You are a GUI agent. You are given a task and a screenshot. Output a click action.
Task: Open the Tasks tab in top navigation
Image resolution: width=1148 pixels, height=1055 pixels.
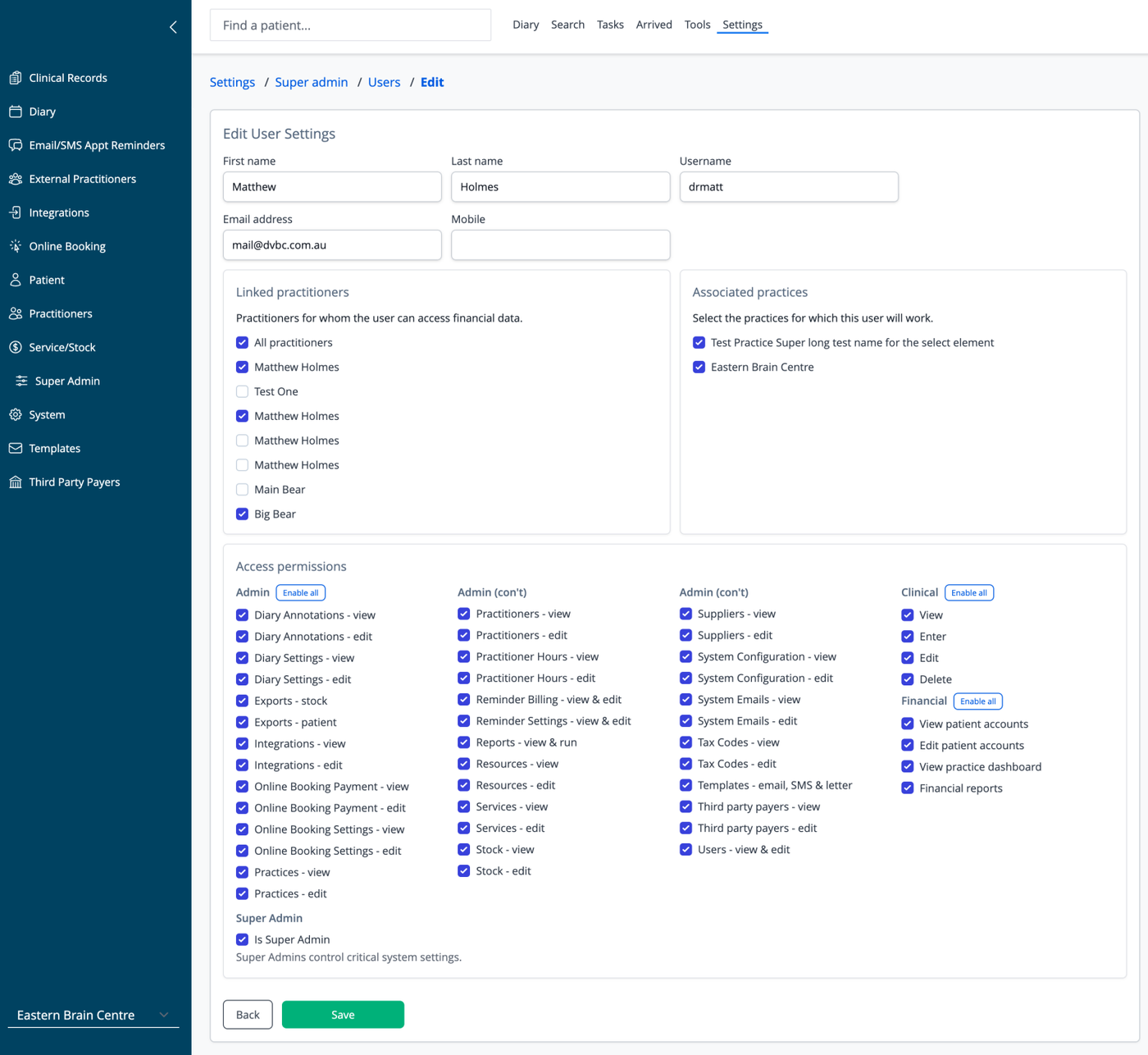coord(610,25)
